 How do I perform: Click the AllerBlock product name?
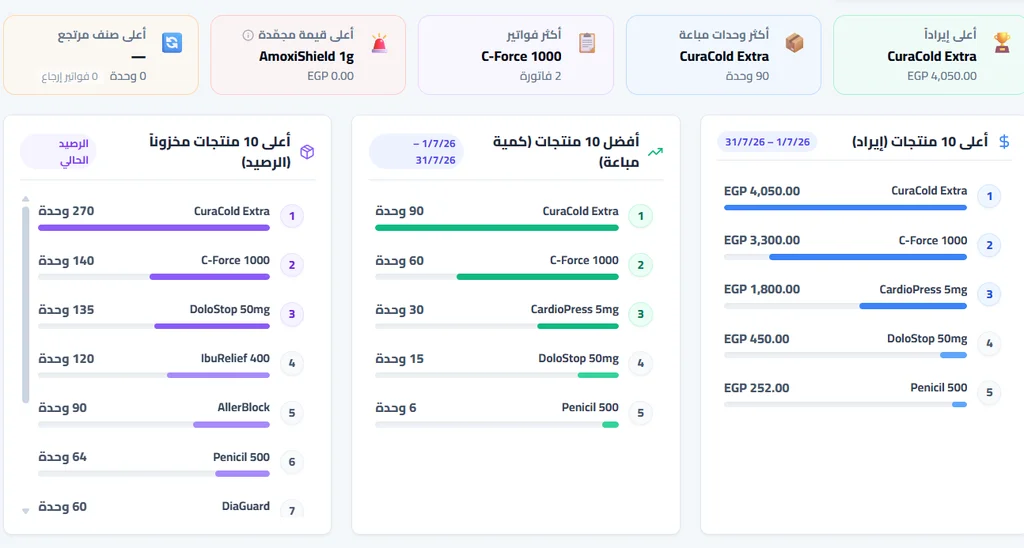(x=244, y=407)
